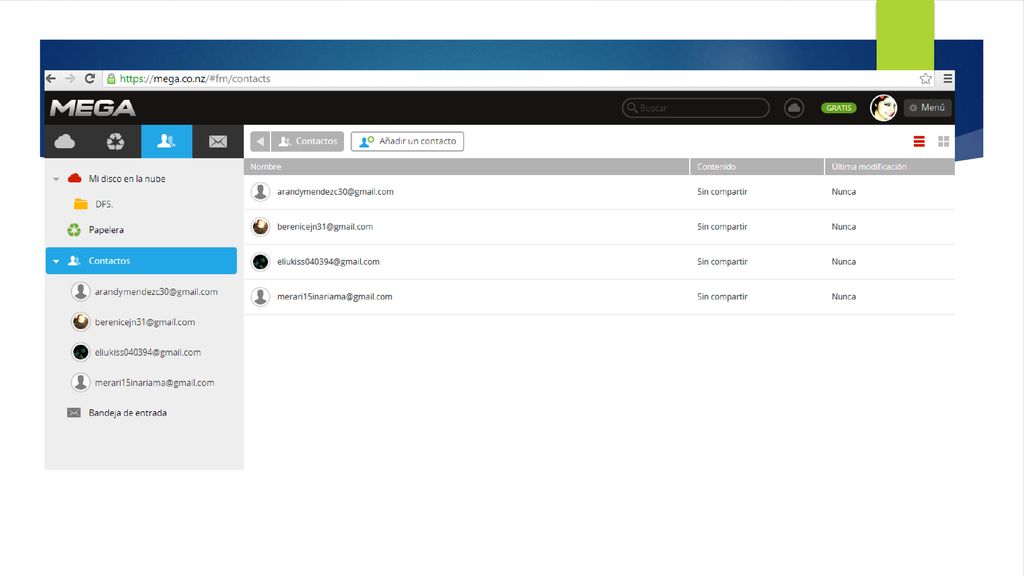Select the Contactos sidebar item
1024x576 pixels.
click(141, 261)
